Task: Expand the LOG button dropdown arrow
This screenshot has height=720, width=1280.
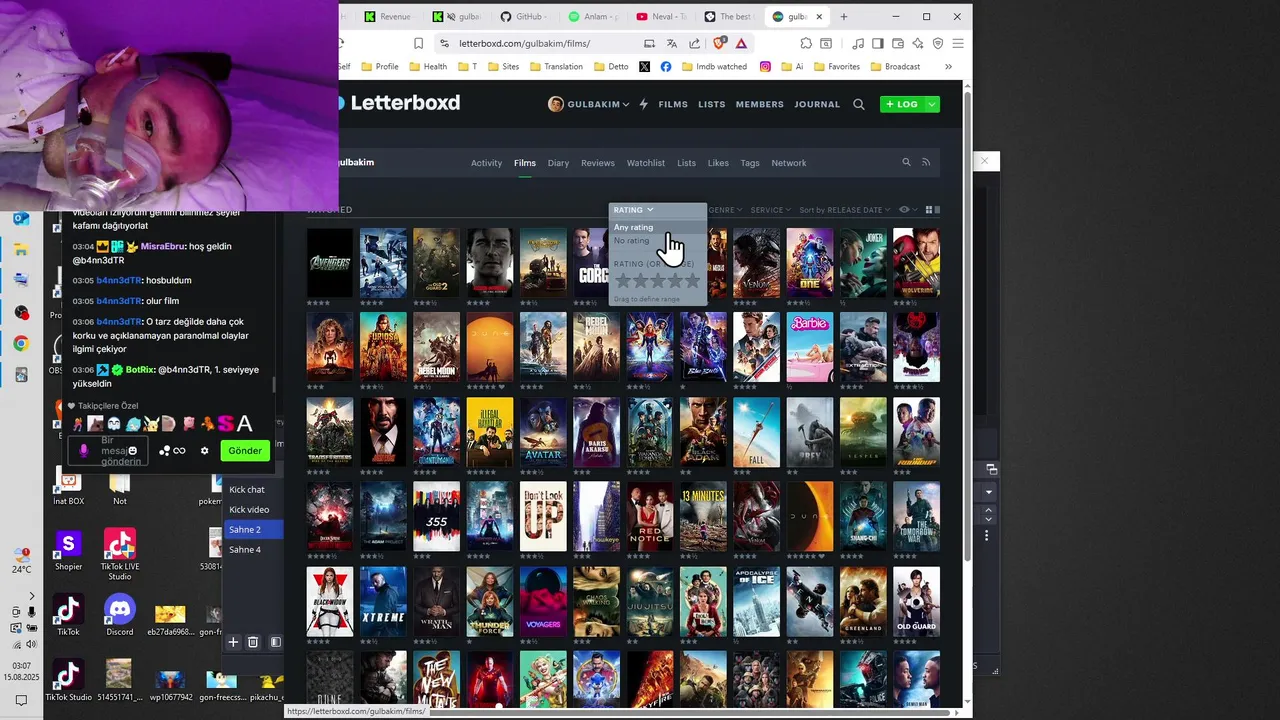Action: (x=932, y=104)
